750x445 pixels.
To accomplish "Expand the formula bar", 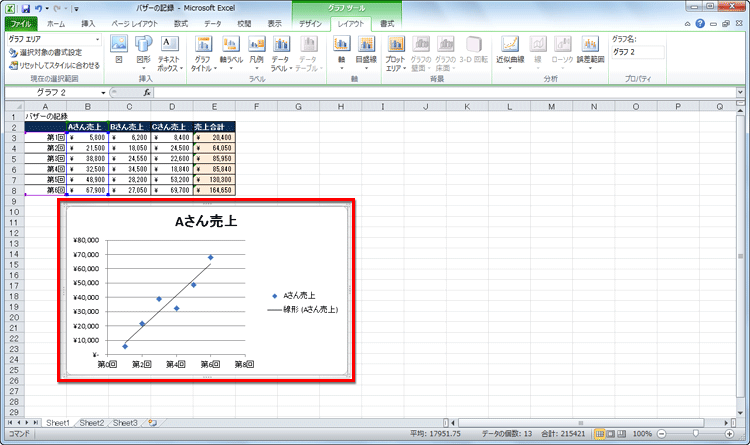I will [x=740, y=92].
